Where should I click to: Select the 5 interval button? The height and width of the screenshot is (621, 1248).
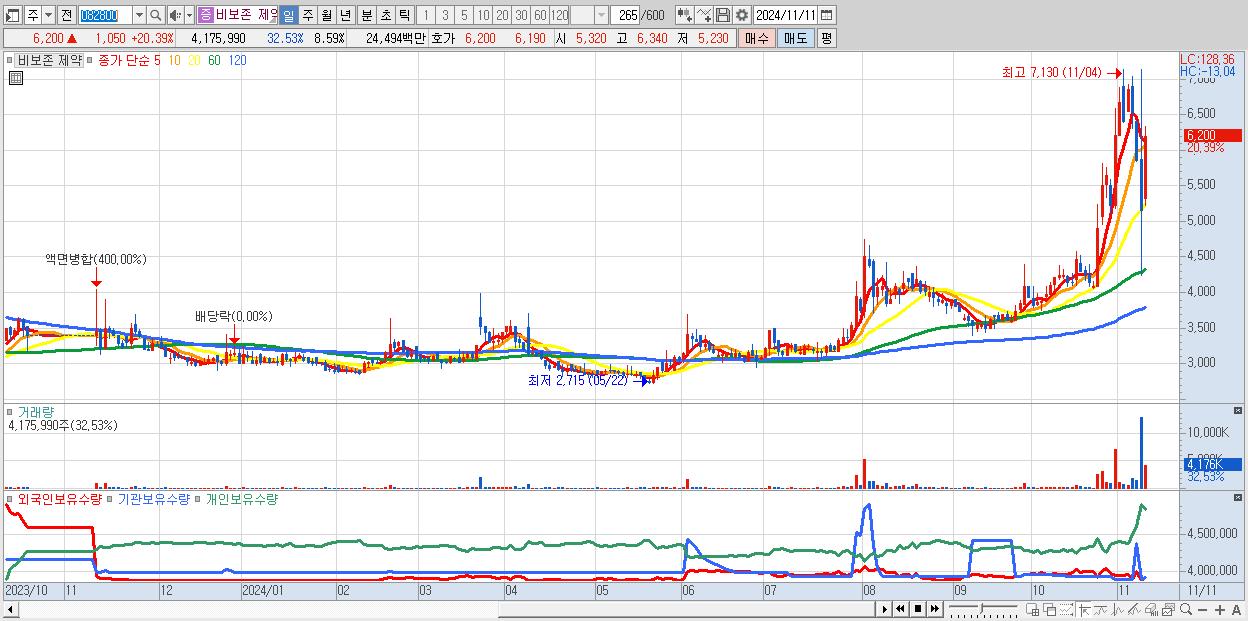(x=464, y=16)
